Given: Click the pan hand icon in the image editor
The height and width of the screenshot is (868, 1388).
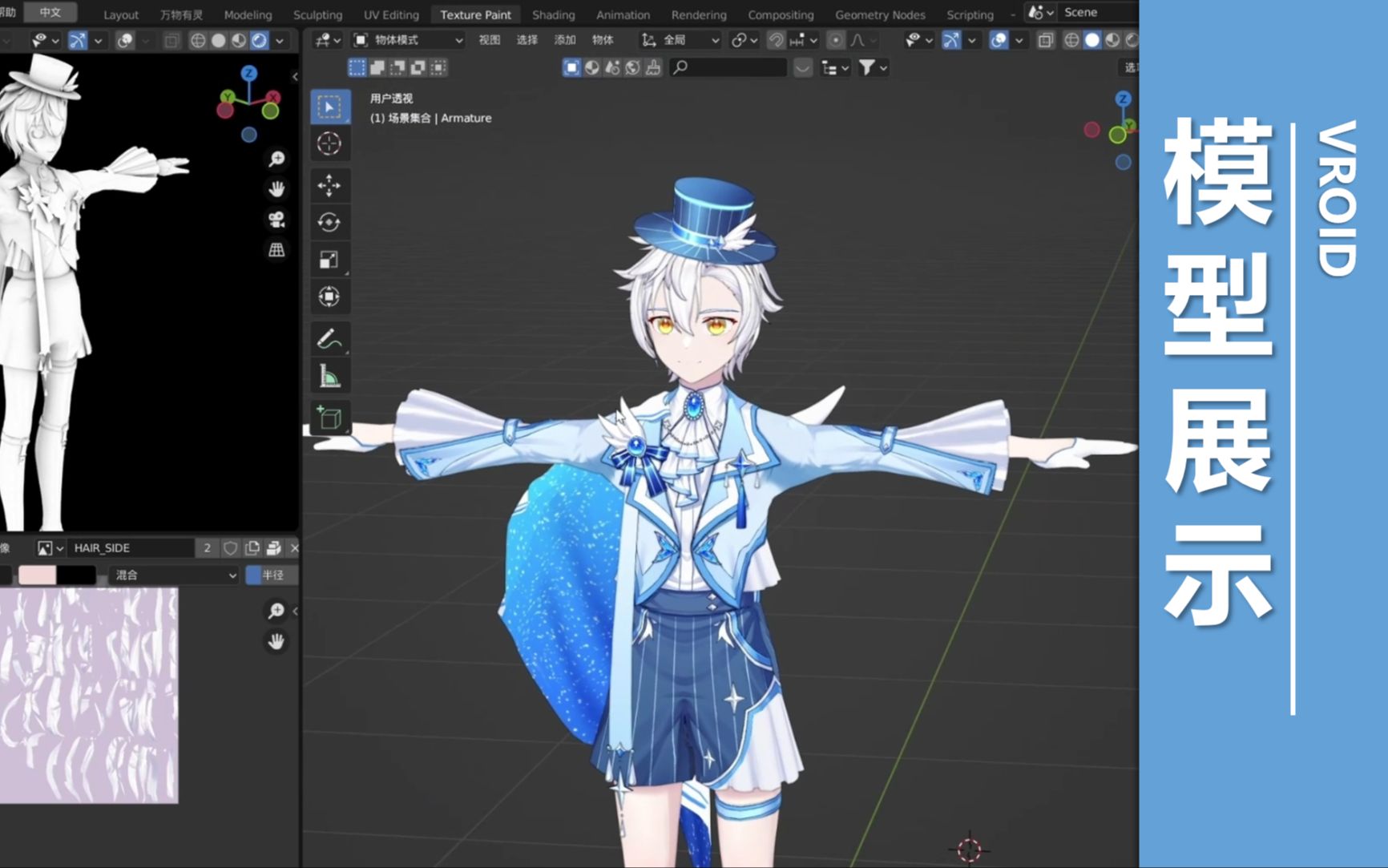Looking at the screenshot, I should pos(276,642).
